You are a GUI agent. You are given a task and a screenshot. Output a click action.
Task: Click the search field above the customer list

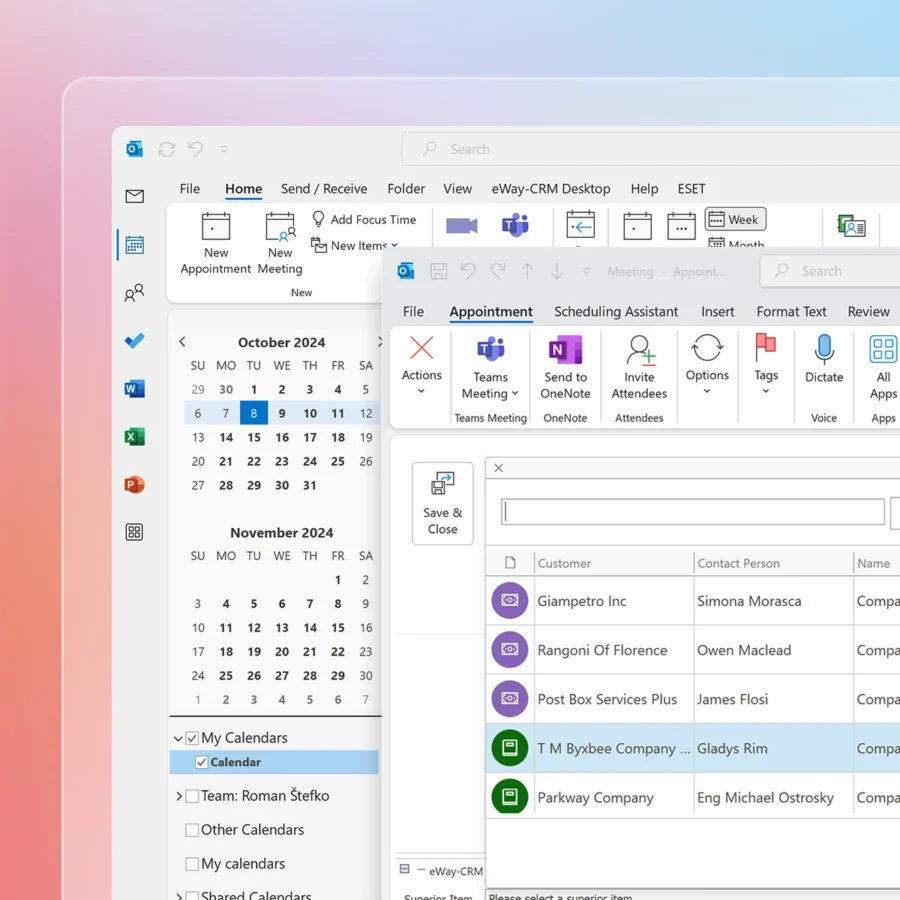[x=692, y=512]
